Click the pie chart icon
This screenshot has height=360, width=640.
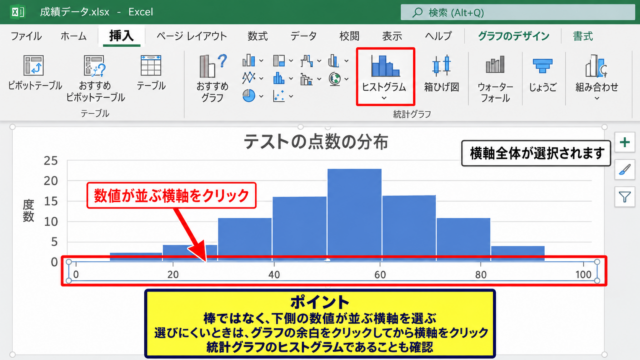249,96
